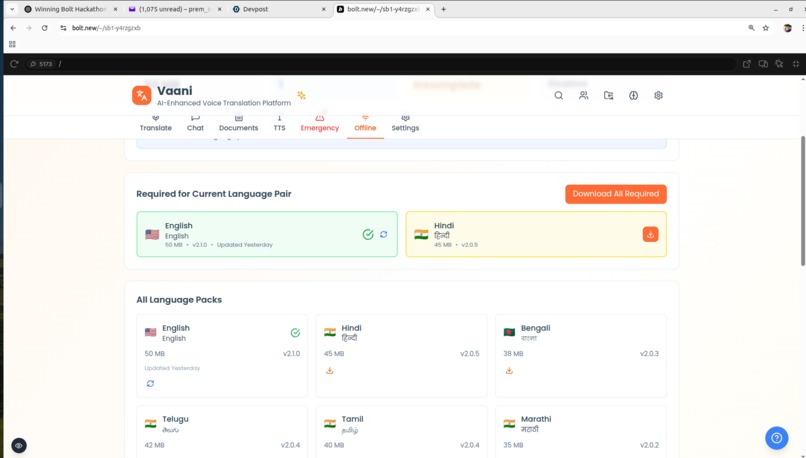Screen dimensions: 806x458
Task: Click 'Required for Current Language Pair' heading
Action: click(x=214, y=194)
